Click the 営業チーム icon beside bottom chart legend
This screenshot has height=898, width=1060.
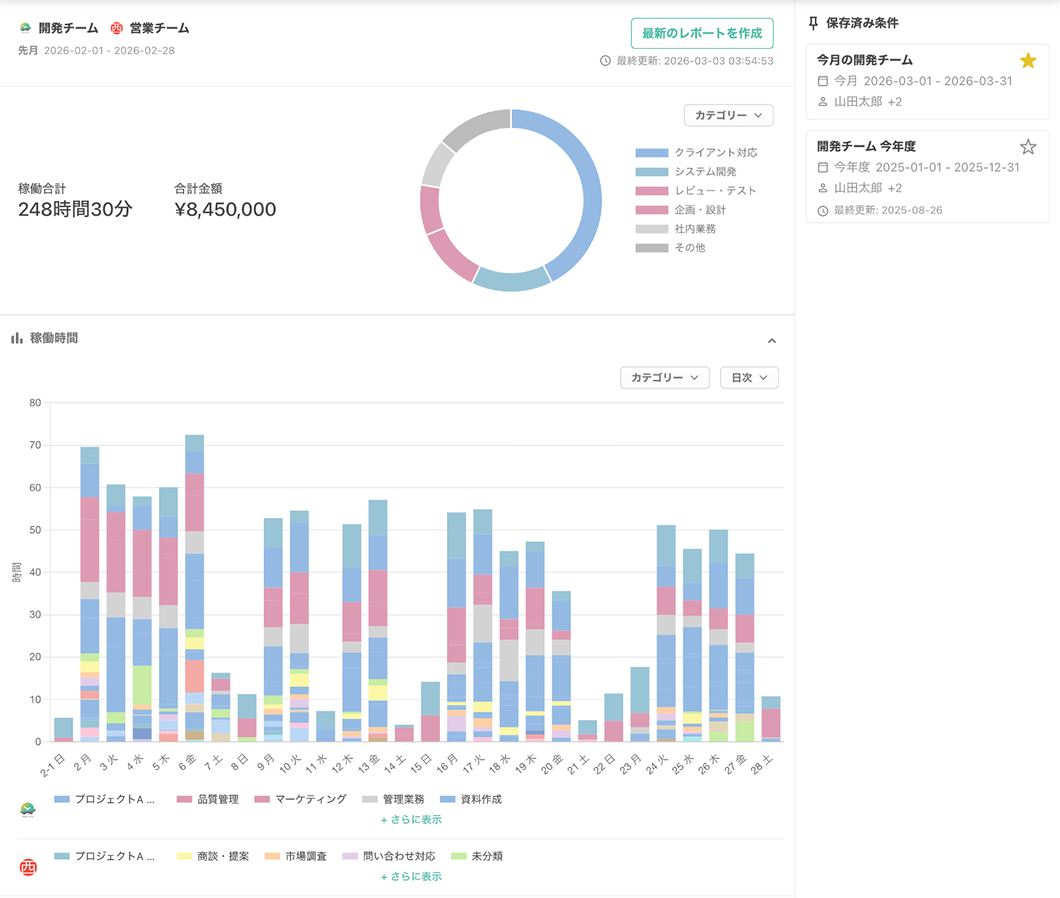tap(28, 867)
